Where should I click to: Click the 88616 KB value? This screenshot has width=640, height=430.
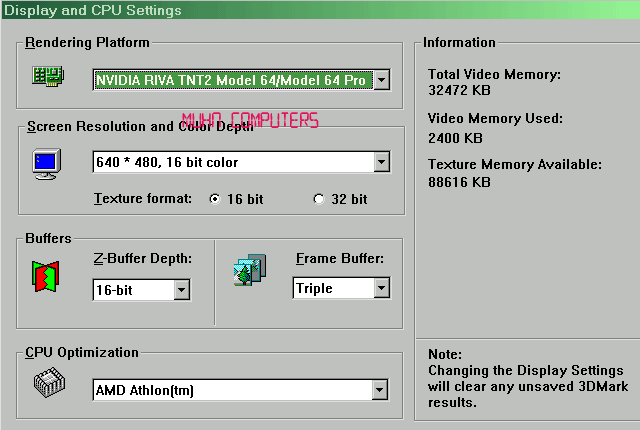459,182
